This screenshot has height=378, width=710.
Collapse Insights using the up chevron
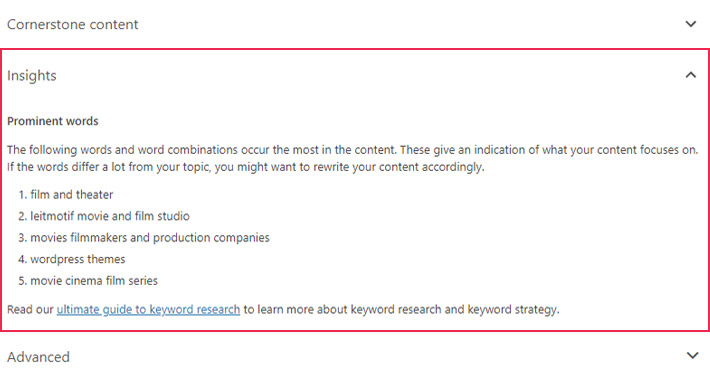click(x=691, y=75)
